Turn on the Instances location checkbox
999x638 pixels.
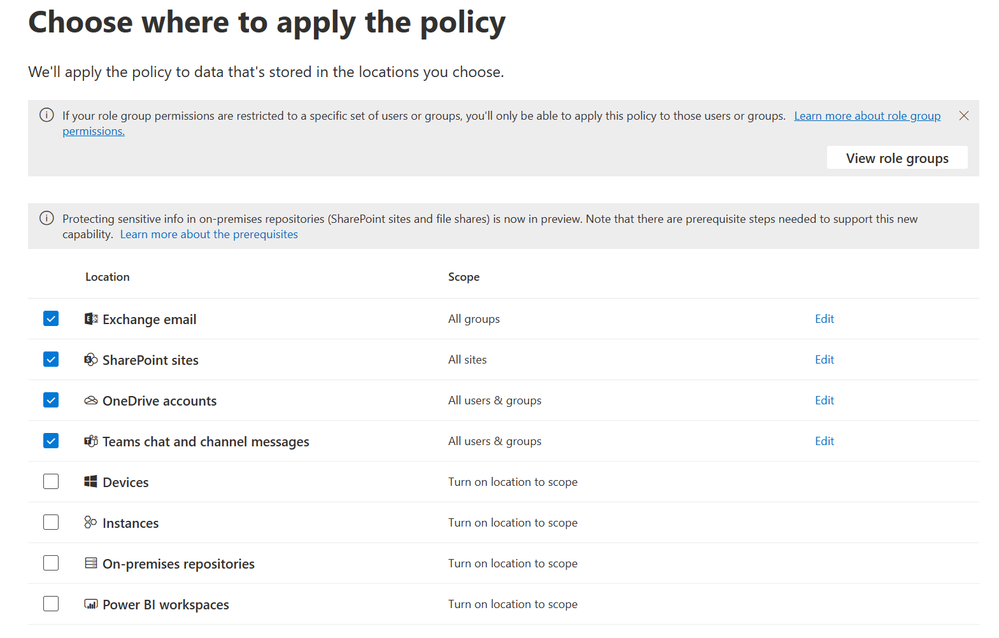coord(51,523)
